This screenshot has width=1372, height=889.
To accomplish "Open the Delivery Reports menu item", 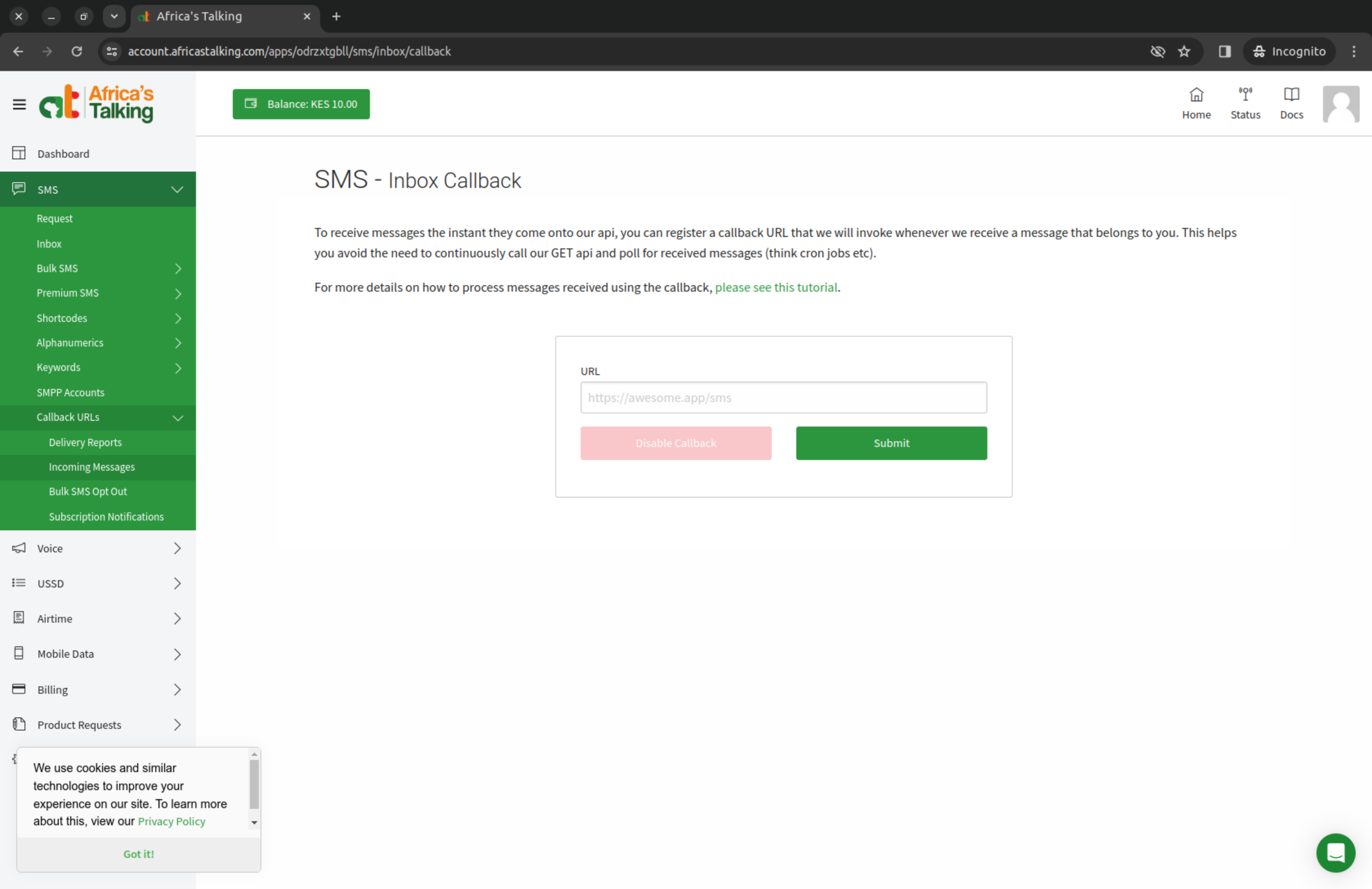I will pyautogui.click(x=85, y=442).
